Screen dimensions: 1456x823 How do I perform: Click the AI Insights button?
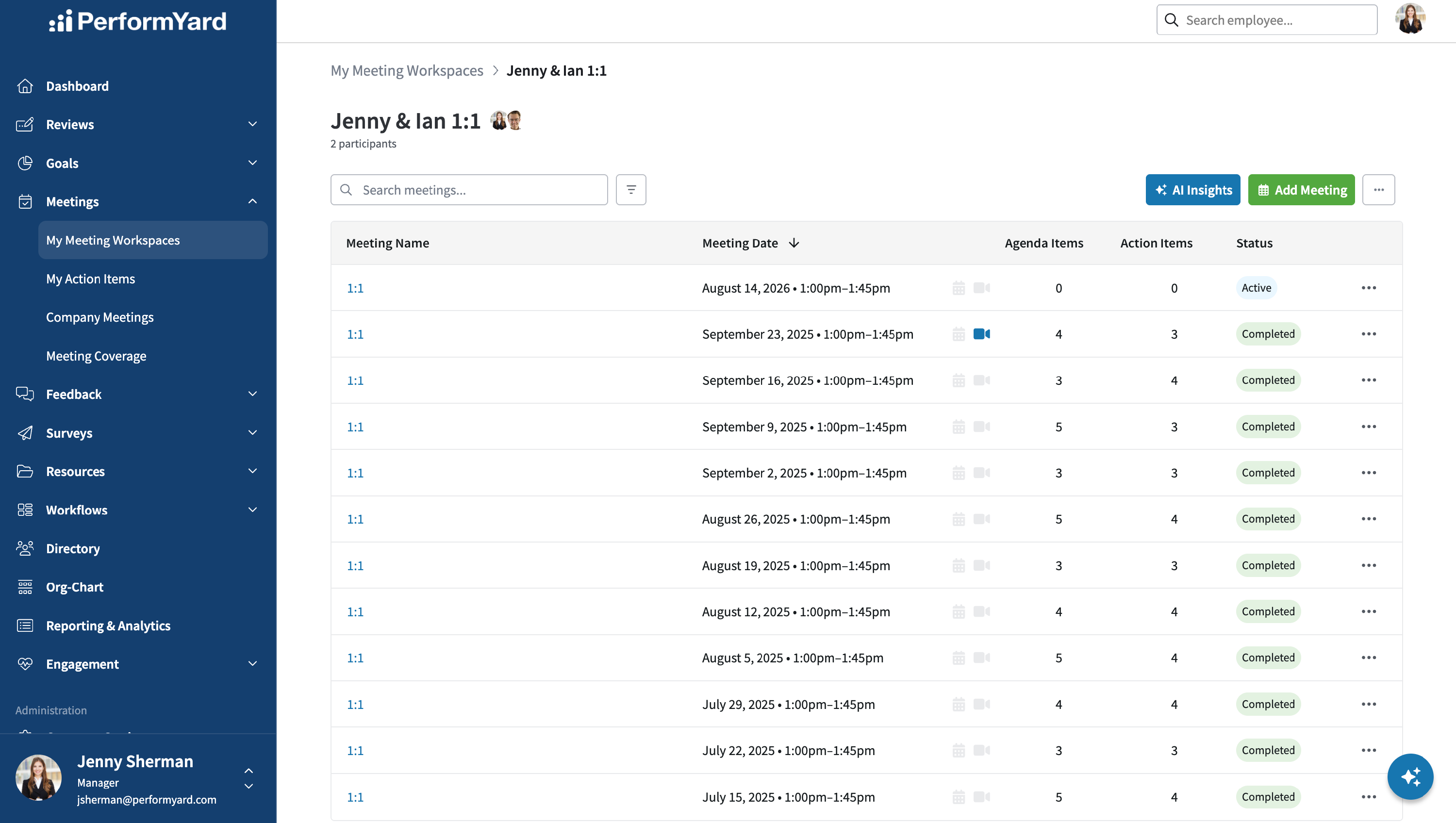tap(1192, 190)
